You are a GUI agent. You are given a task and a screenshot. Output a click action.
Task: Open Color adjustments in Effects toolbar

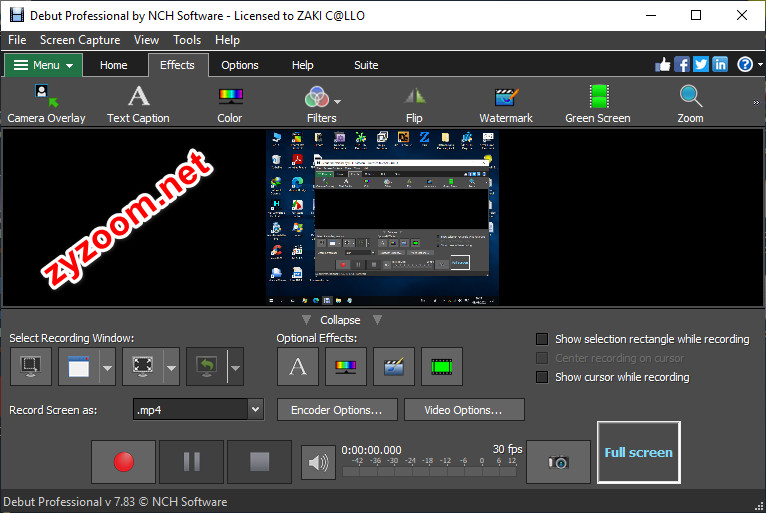click(230, 103)
